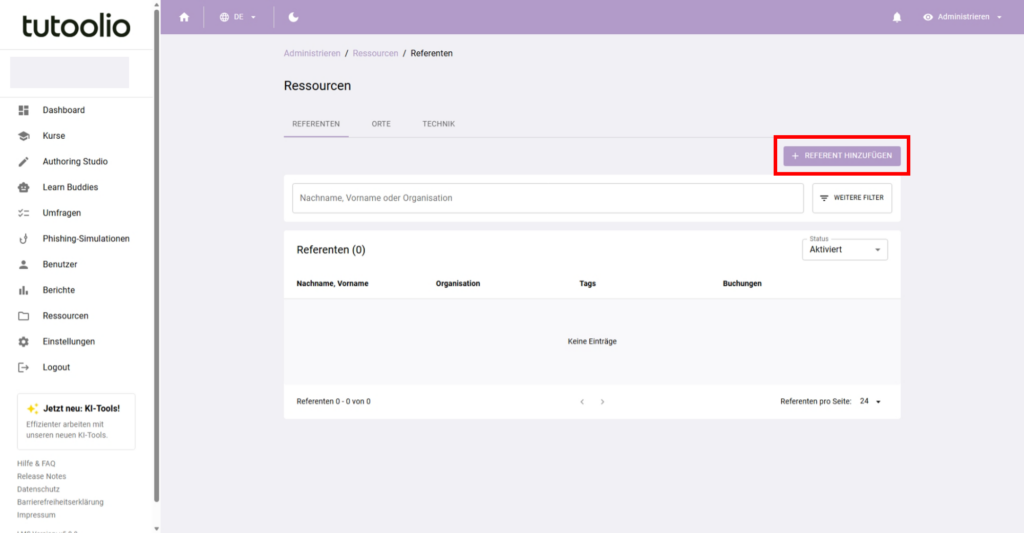Click the Berichte bar chart icon
The width and height of the screenshot is (1024, 533).
coord(24,290)
